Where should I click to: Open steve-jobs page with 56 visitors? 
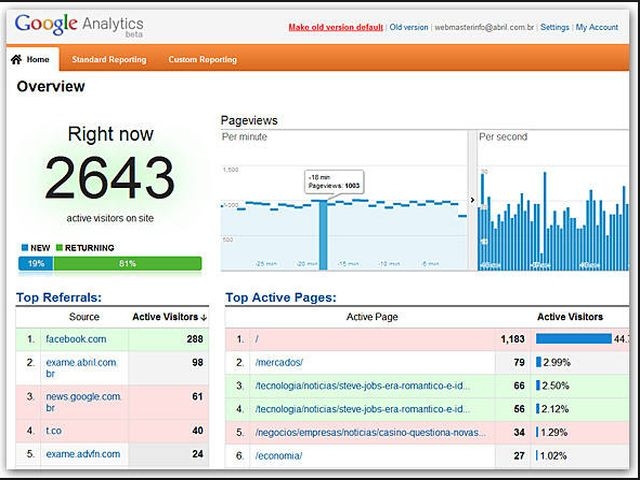pyautogui.click(x=362, y=409)
